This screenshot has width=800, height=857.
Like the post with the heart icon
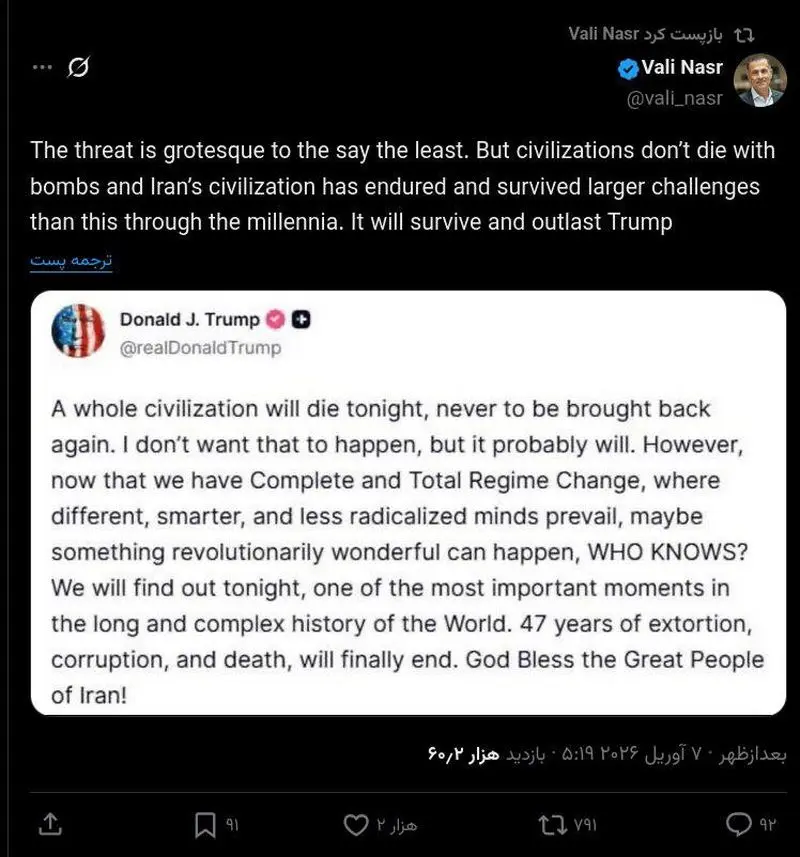[x=356, y=825]
